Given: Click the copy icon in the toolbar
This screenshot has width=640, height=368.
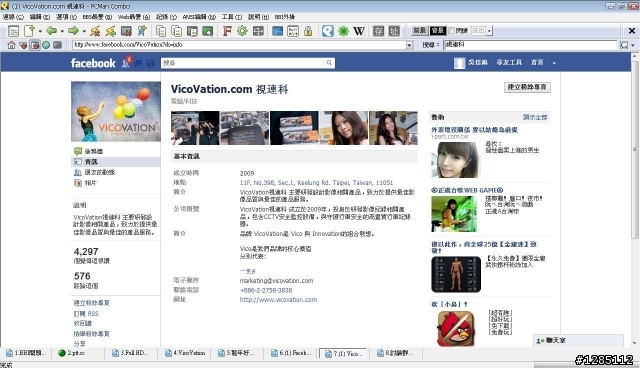Looking at the screenshot, I should pos(161,31).
